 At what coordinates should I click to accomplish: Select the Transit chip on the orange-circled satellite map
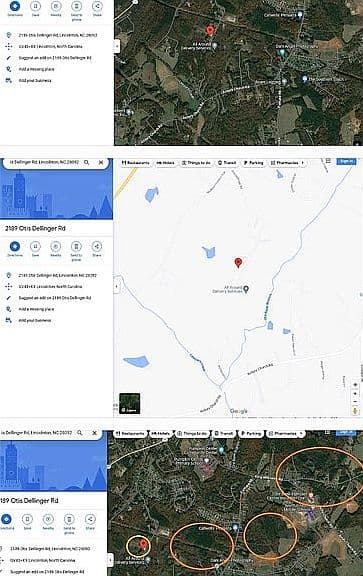(x=224, y=434)
